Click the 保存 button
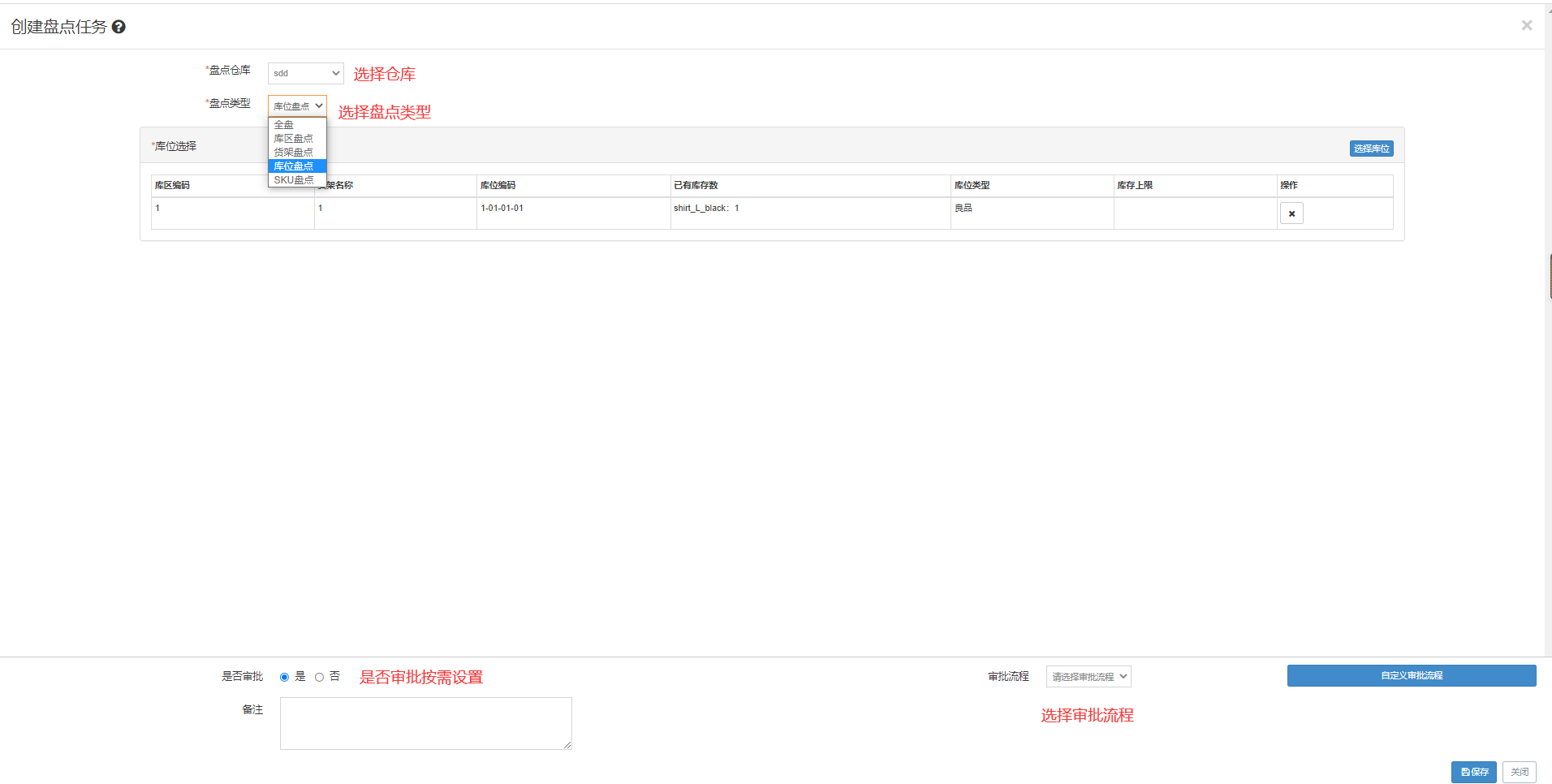Screen dimensions: 1552x784 (1474, 772)
